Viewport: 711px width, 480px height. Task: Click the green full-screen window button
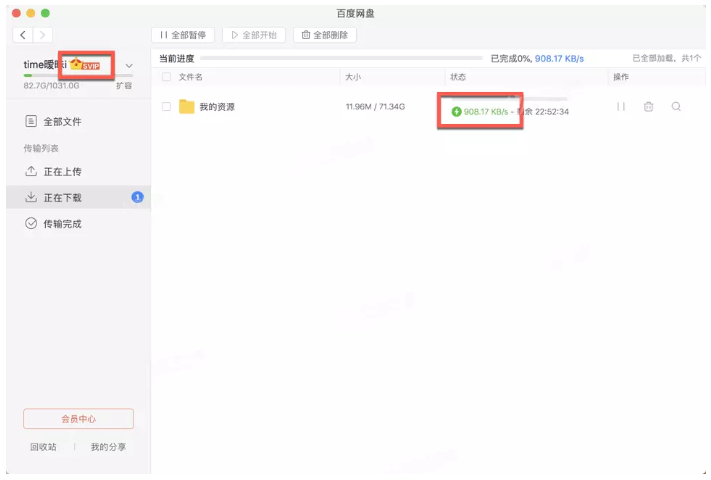coord(45,13)
